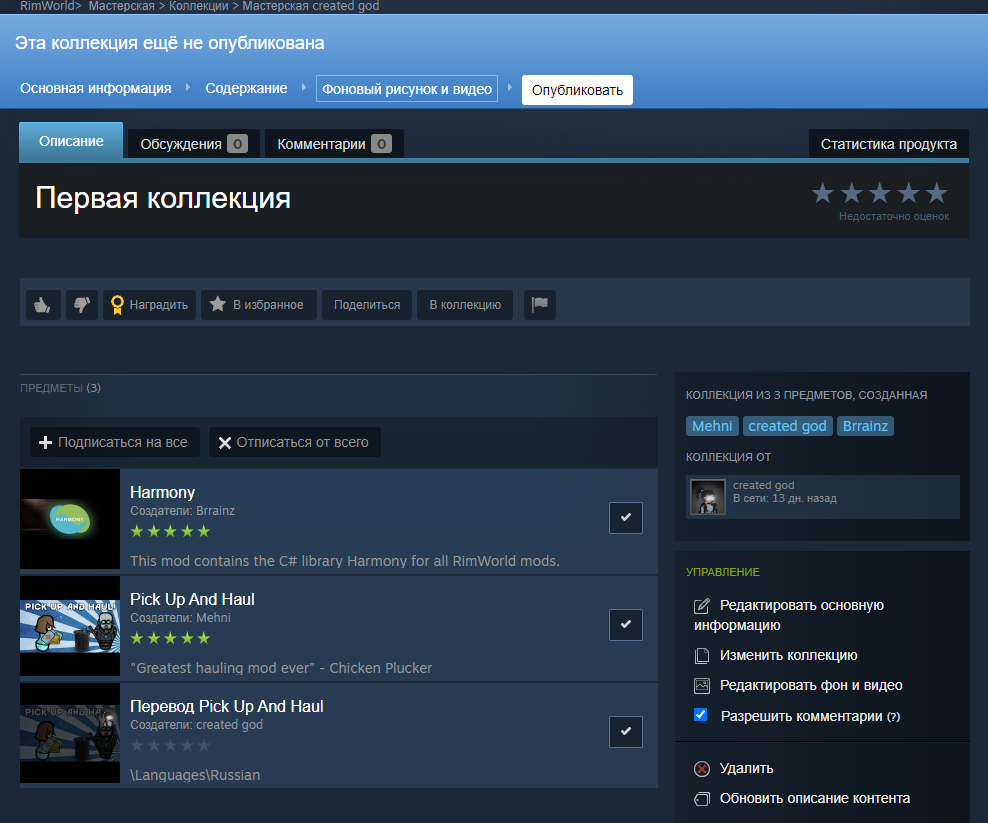Click the collection star rating
This screenshot has height=823, width=988.
coord(880,193)
